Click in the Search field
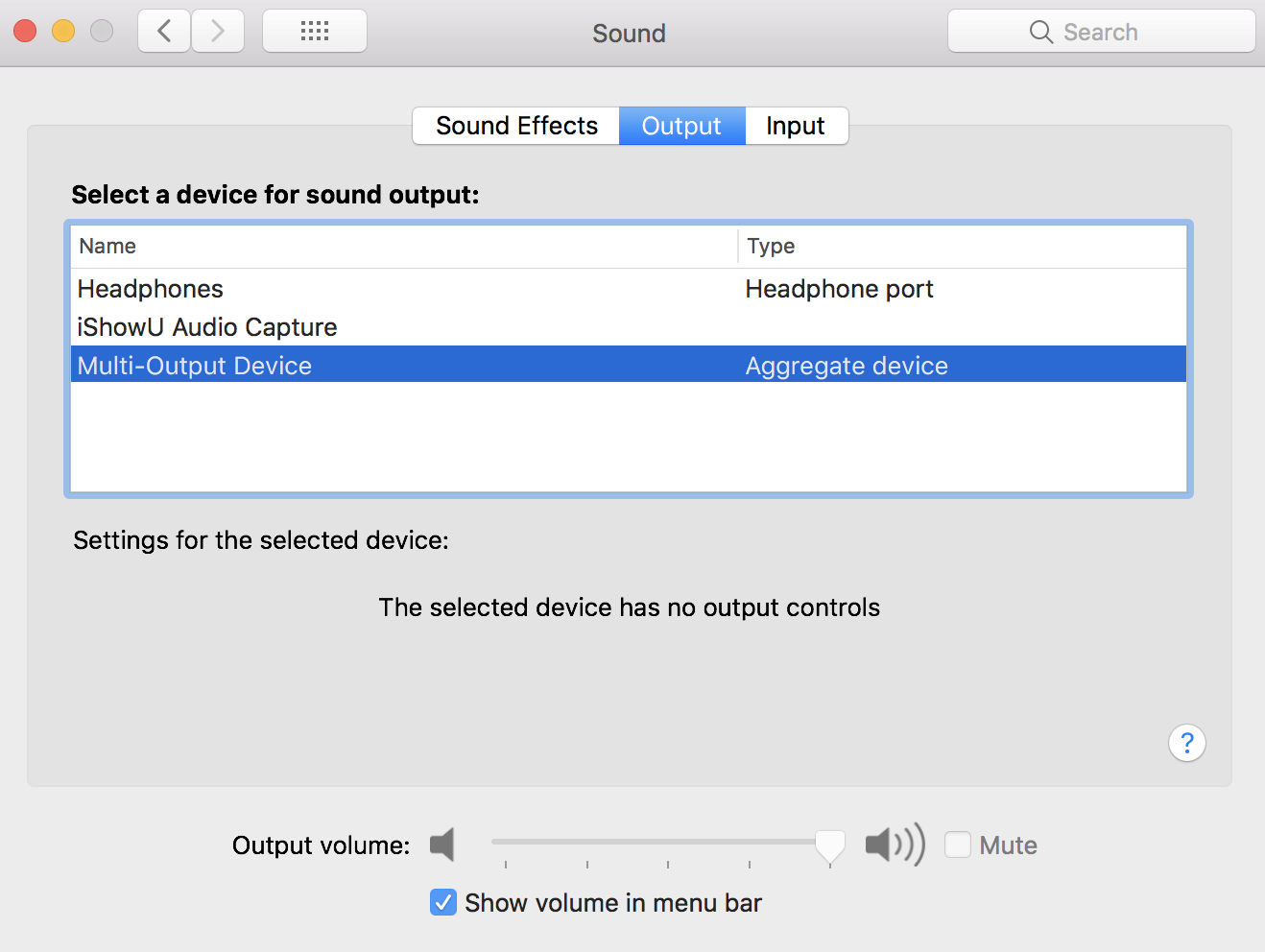 point(1101,32)
